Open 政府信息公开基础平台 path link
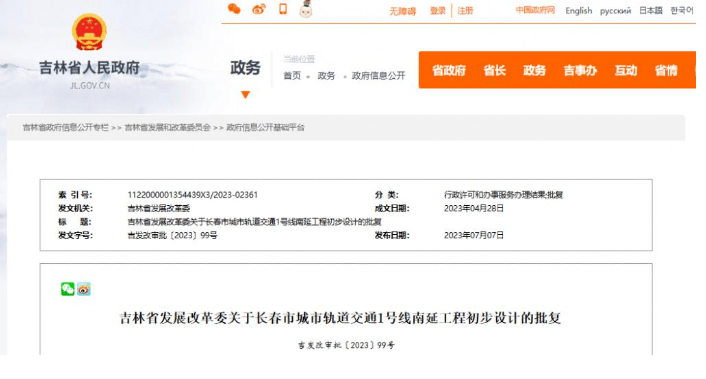This screenshot has width=706, height=379. pyautogui.click(x=265, y=127)
